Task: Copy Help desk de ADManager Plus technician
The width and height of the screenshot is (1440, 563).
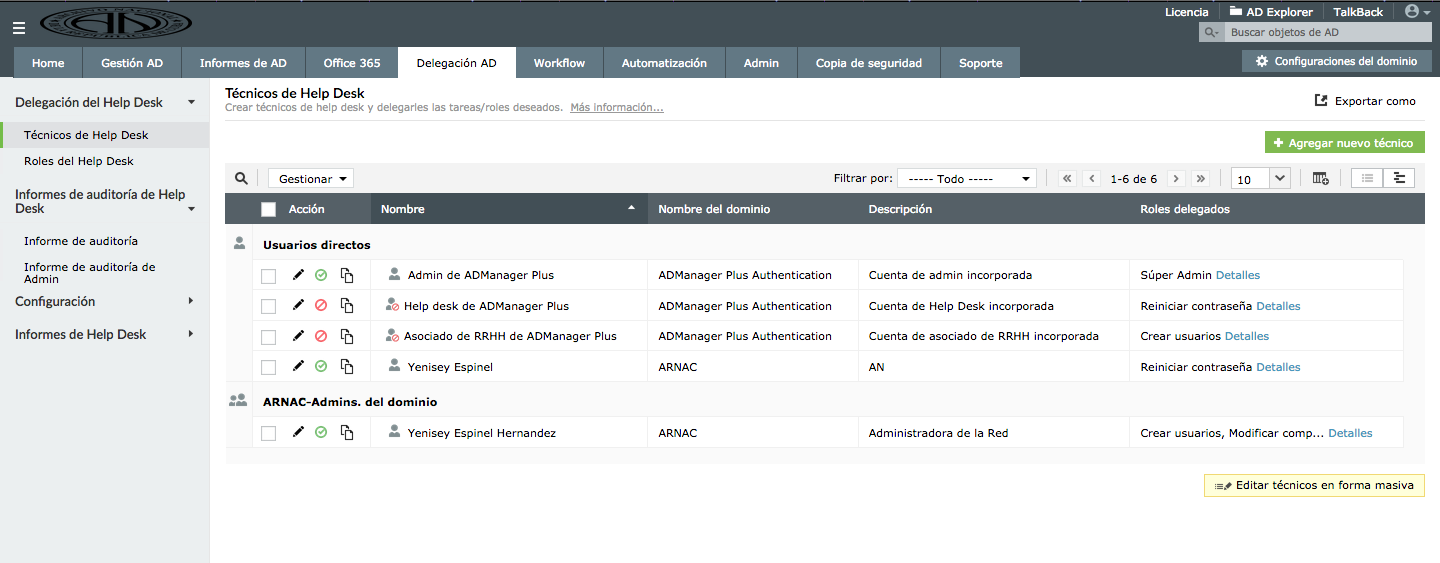Action: pos(347,305)
